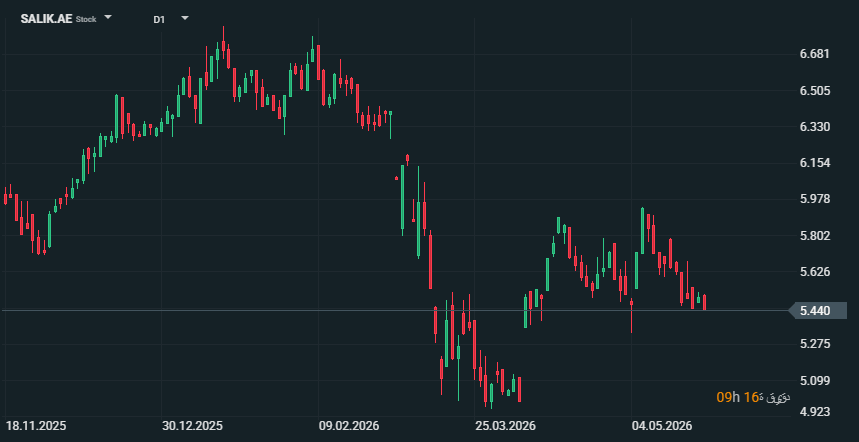Click the 6.681 price axis label
The height and width of the screenshot is (442, 859).
pyautogui.click(x=815, y=54)
